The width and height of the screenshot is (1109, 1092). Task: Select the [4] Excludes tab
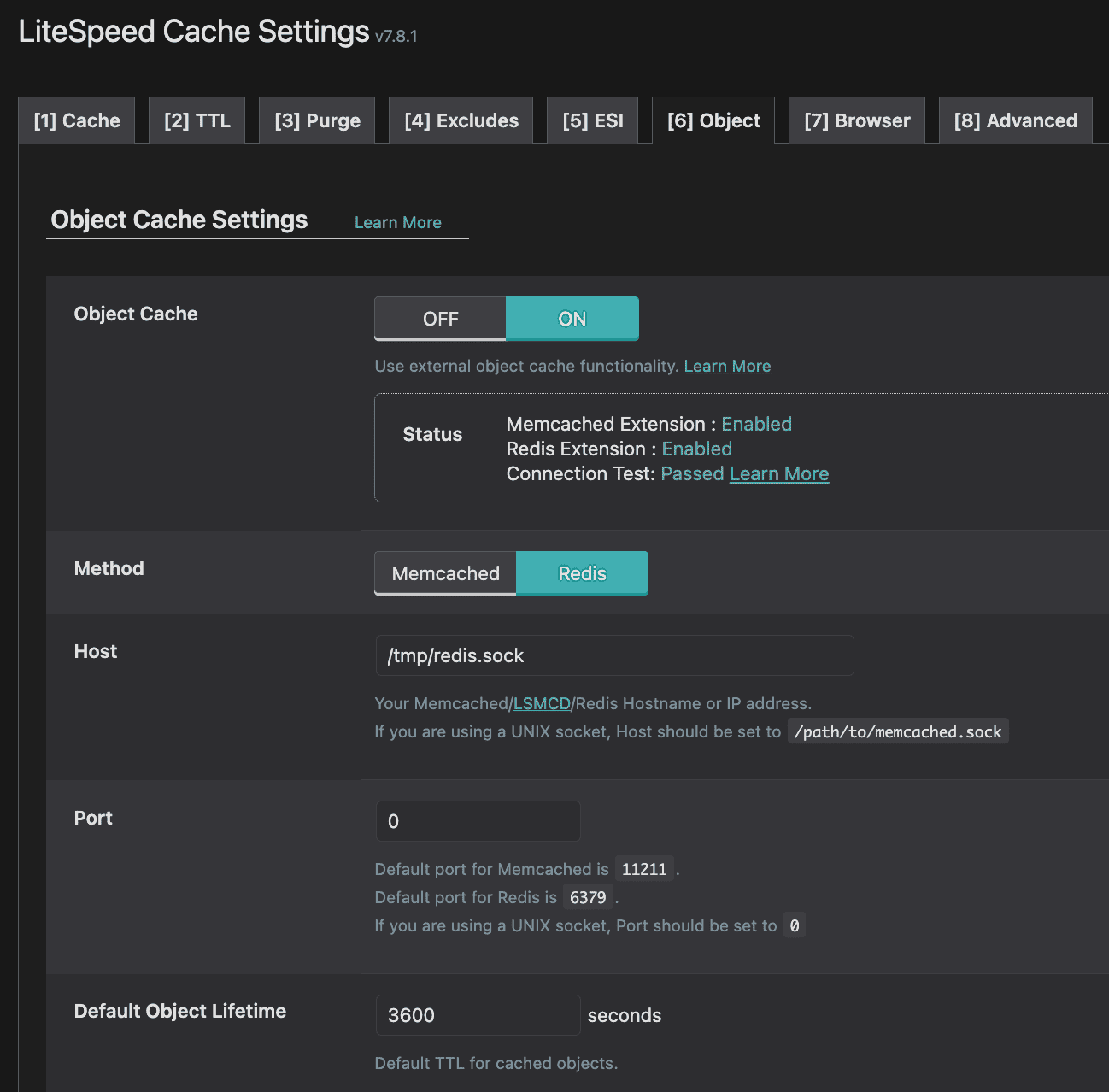click(x=461, y=120)
